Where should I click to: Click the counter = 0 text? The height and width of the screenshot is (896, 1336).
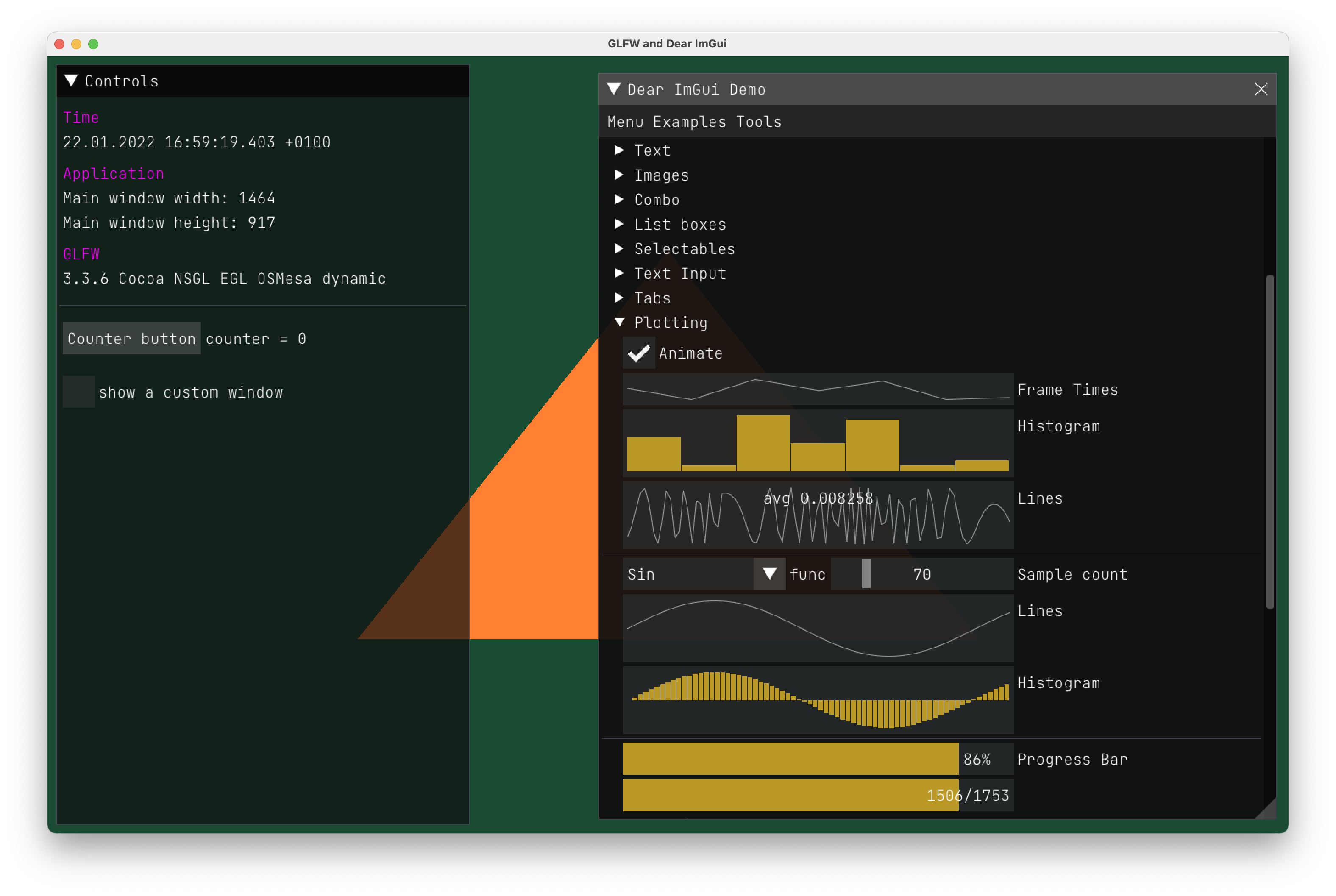click(256, 339)
